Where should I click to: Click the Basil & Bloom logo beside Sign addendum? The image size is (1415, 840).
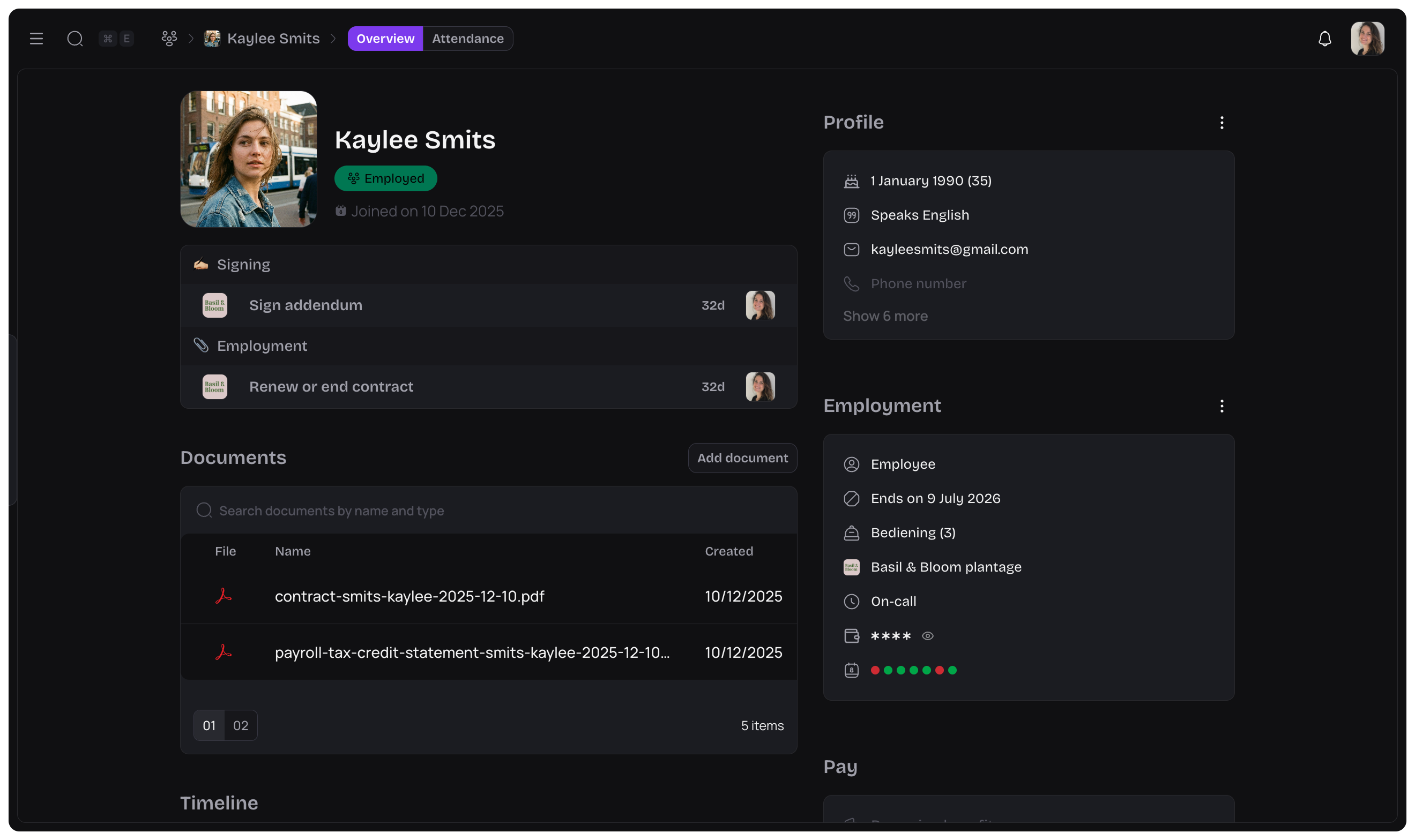pyautogui.click(x=214, y=305)
